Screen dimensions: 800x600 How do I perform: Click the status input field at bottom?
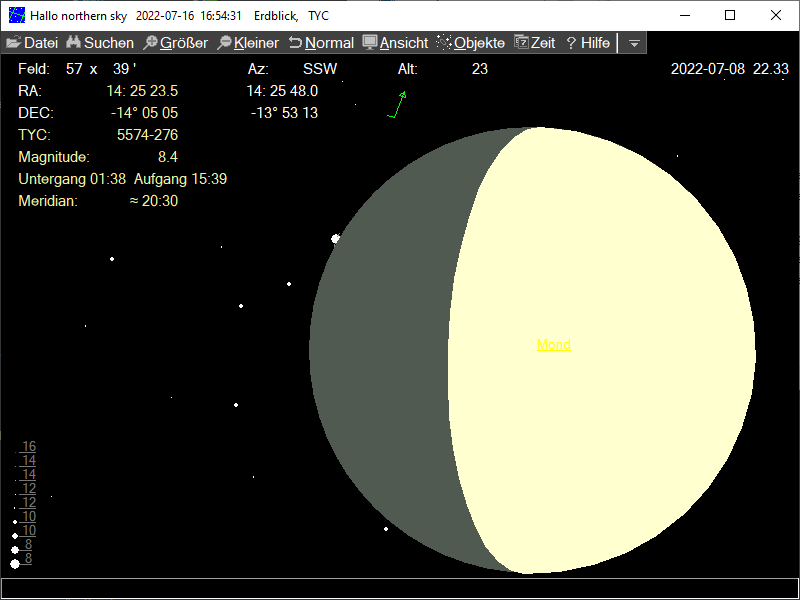pyautogui.click(x=400, y=588)
